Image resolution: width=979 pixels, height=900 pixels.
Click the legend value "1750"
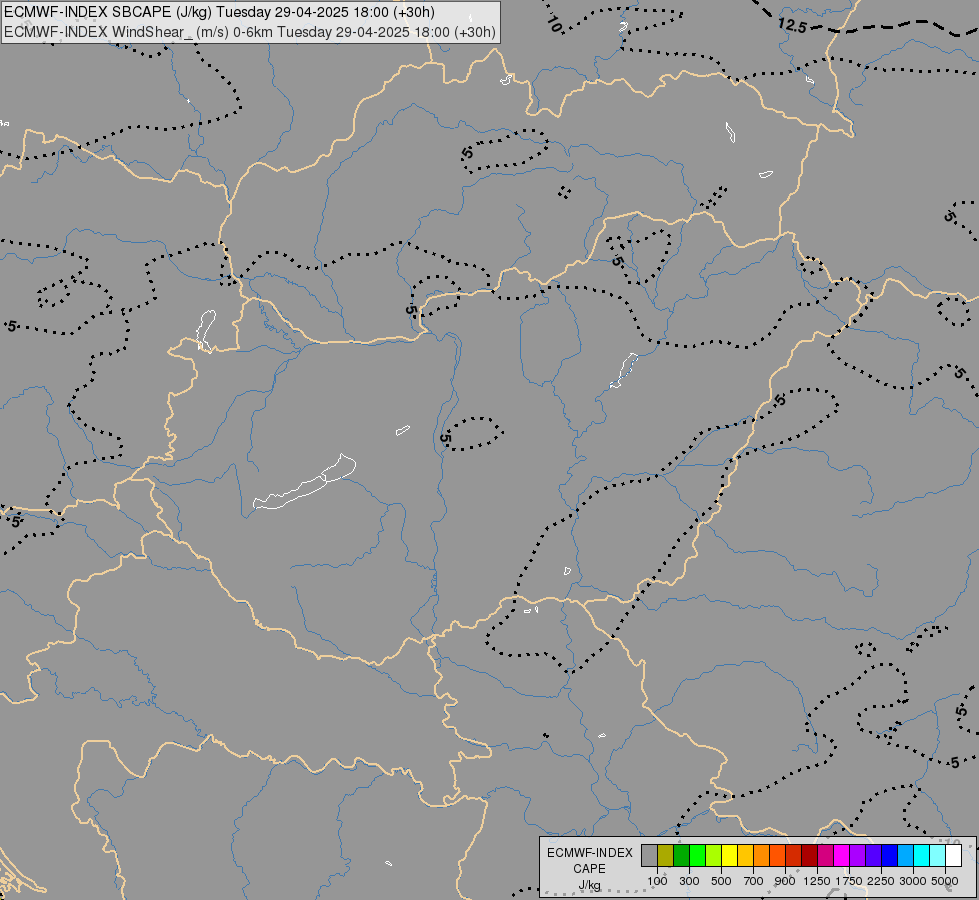pos(849,881)
